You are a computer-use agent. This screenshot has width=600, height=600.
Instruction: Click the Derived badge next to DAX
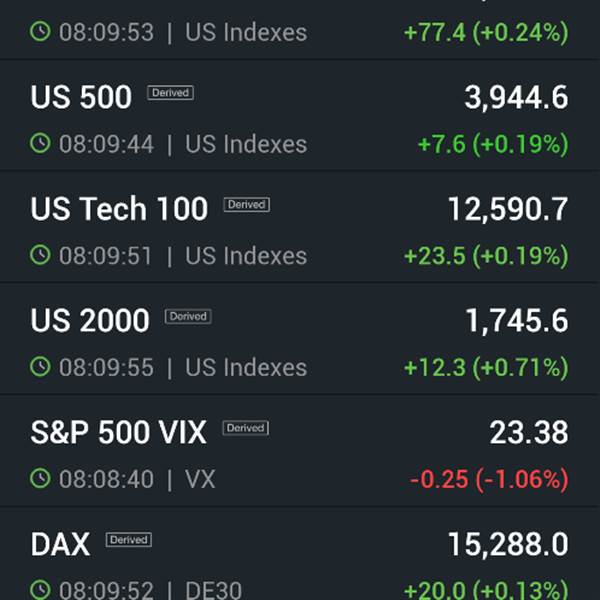click(x=129, y=540)
